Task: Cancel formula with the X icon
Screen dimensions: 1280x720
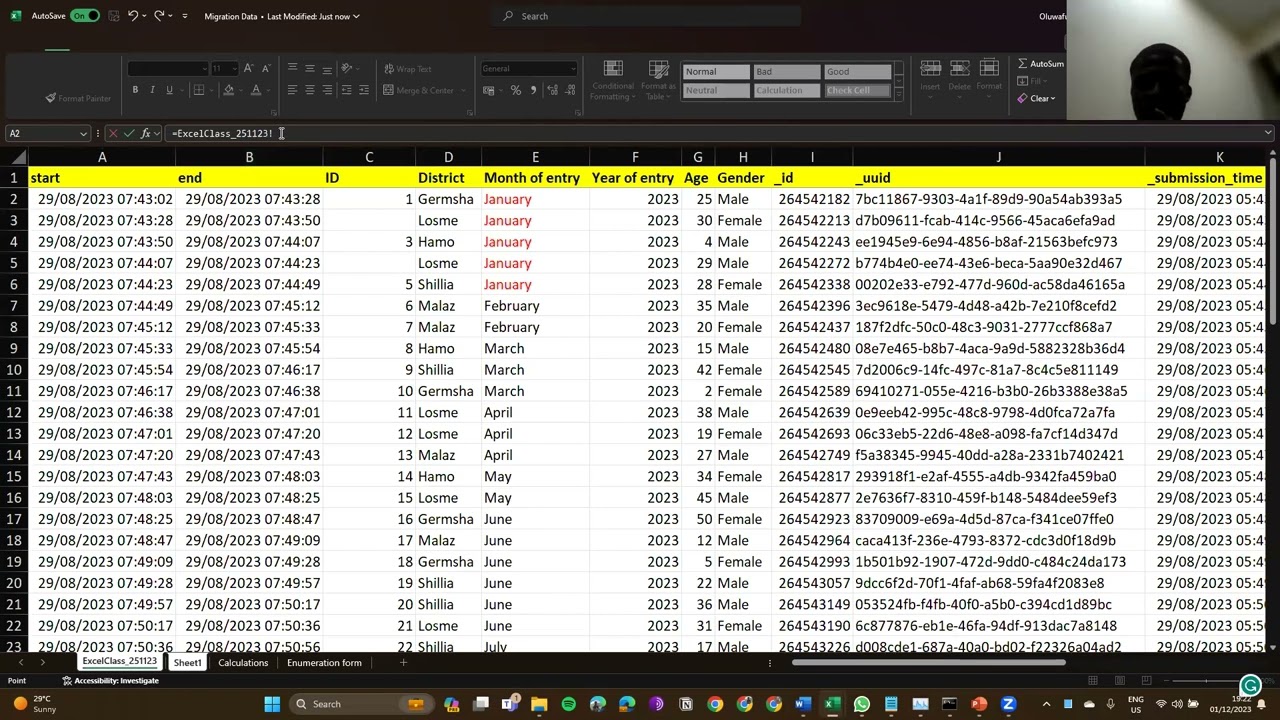Action: tap(113, 133)
